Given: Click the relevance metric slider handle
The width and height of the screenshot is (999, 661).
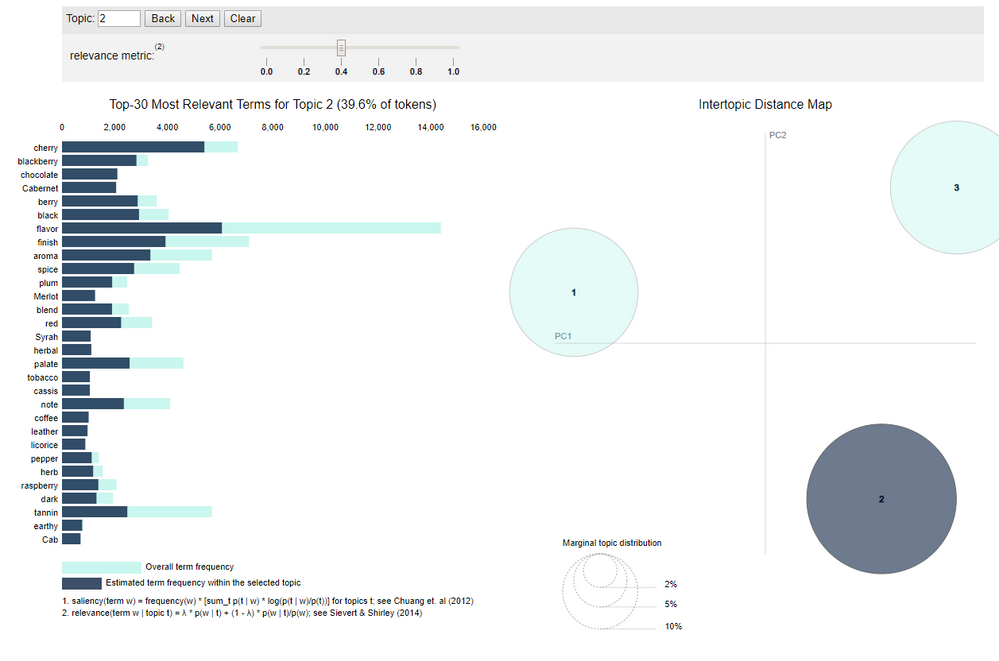Looking at the screenshot, I should pyautogui.click(x=341, y=48).
